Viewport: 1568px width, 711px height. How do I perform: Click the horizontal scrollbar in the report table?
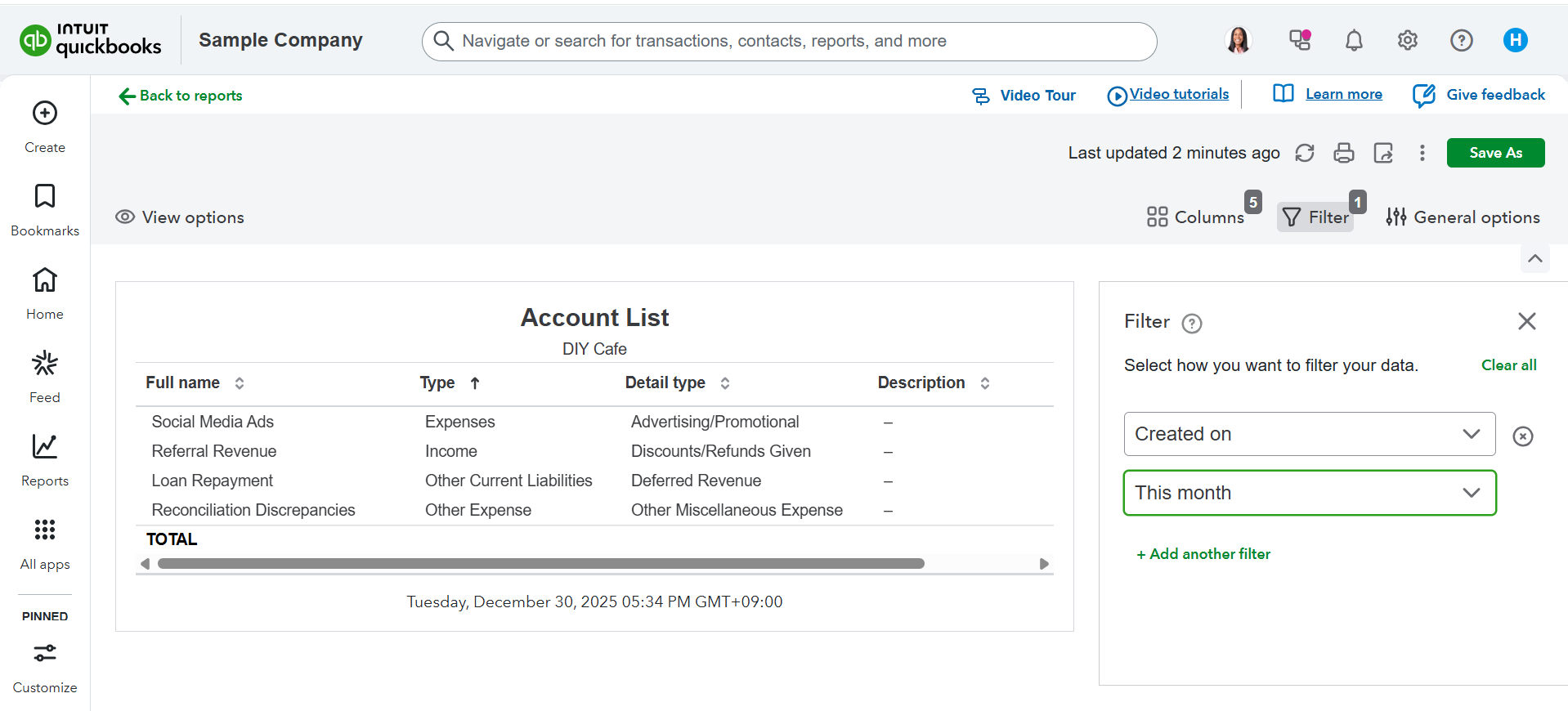[x=540, y=564]
